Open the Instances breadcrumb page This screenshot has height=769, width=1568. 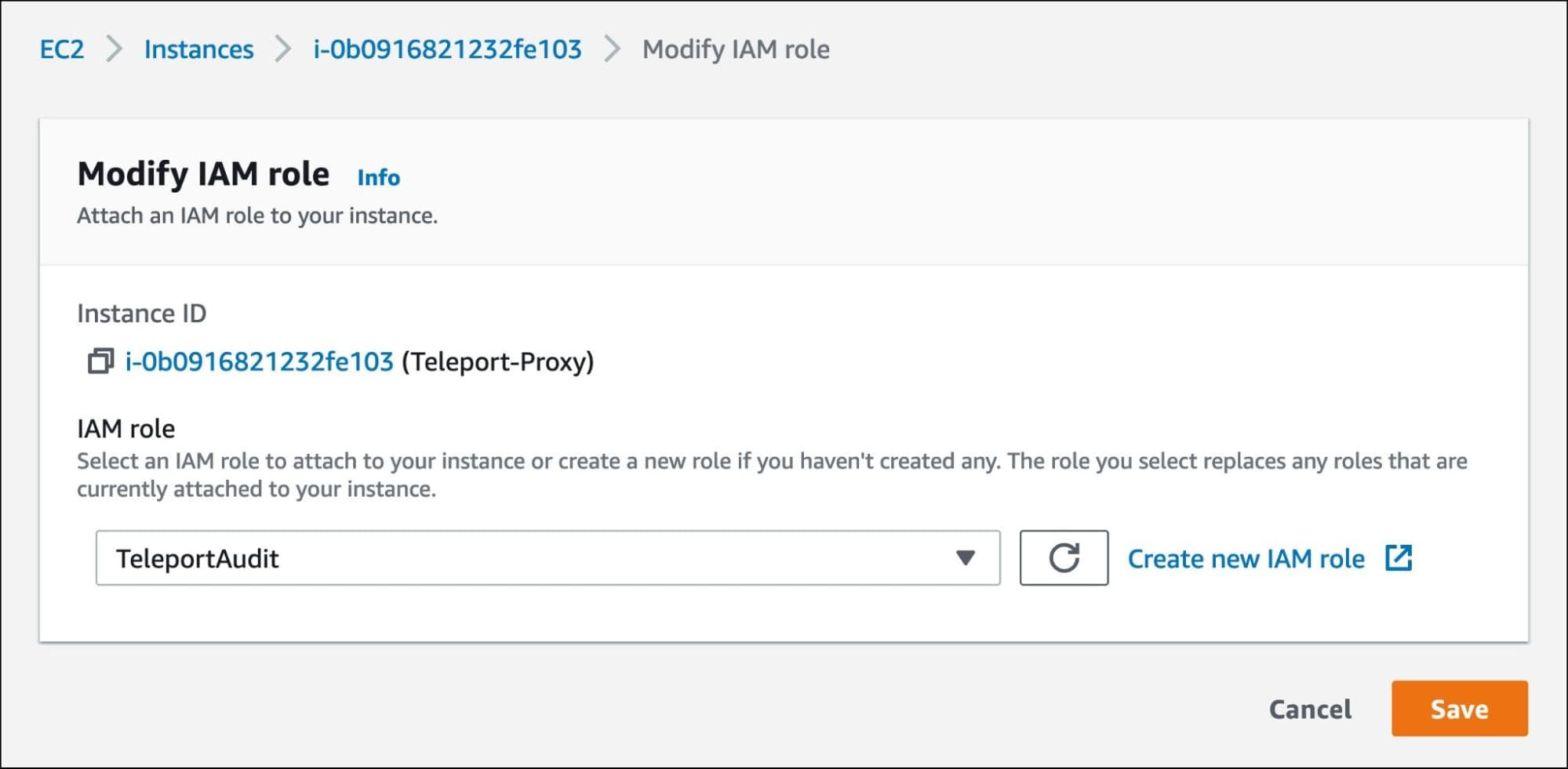198,49
